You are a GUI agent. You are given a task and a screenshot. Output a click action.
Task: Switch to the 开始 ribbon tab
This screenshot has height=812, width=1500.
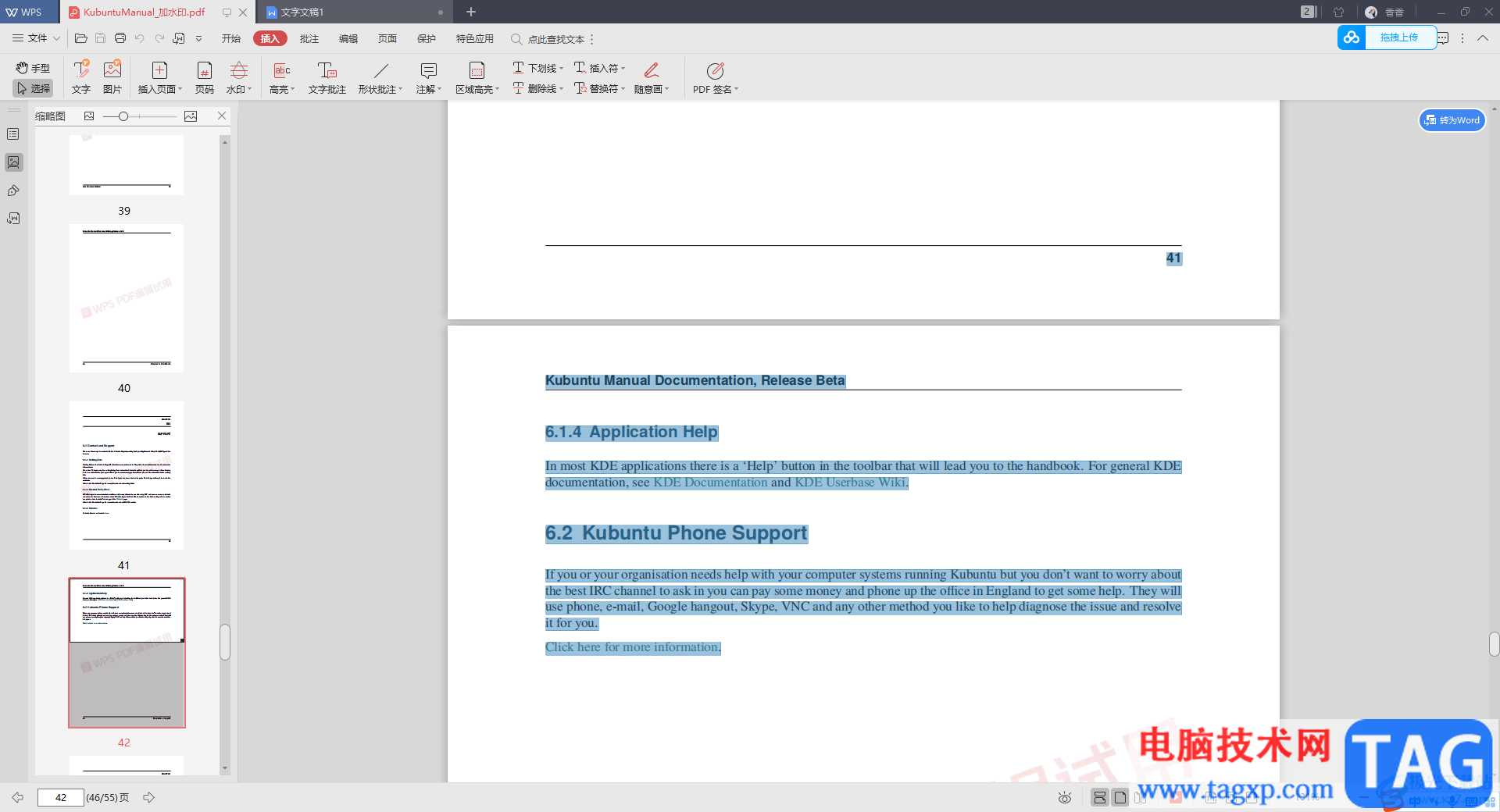pos(231,38)
